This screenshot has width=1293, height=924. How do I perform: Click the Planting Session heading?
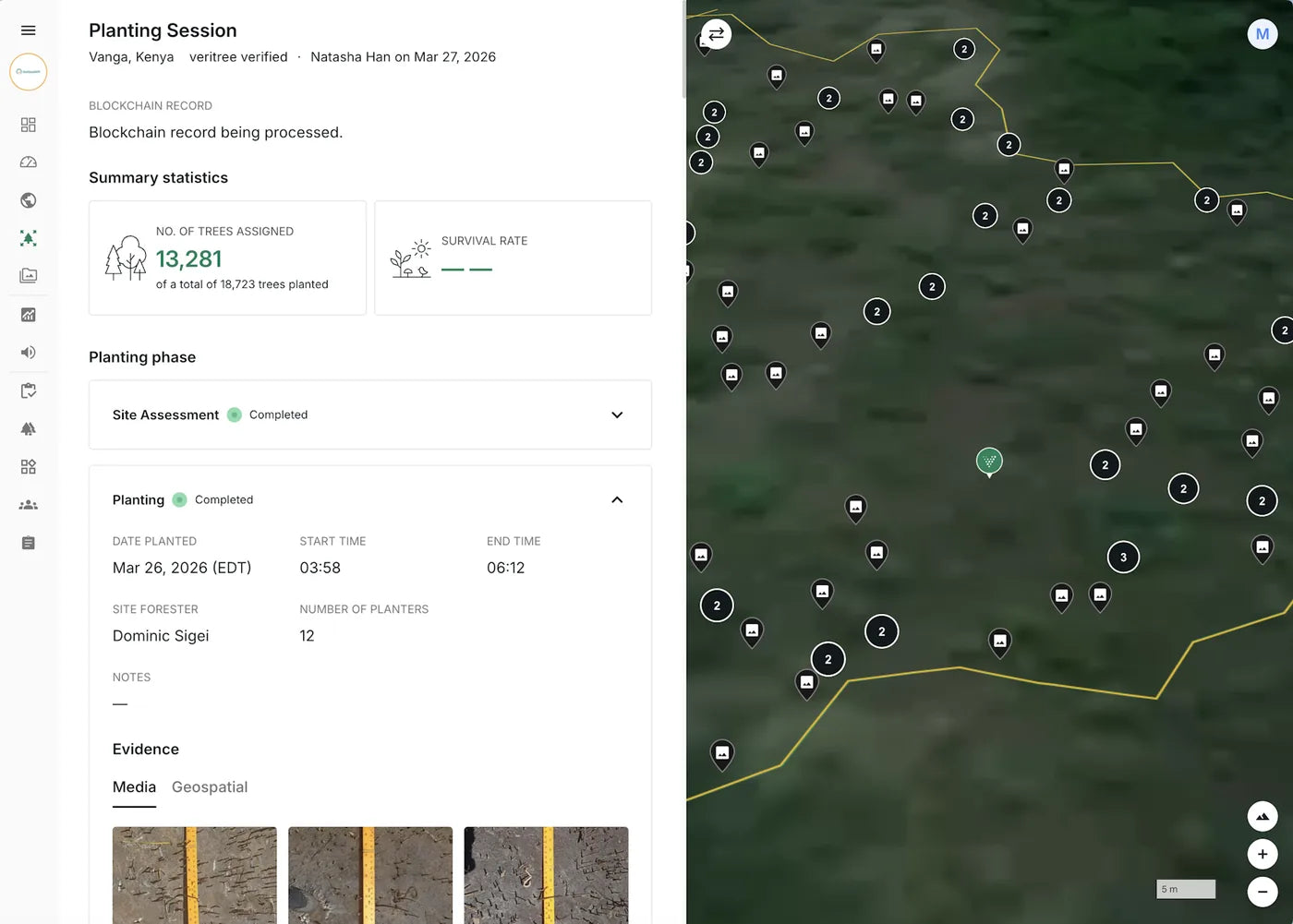coord(163,30)
